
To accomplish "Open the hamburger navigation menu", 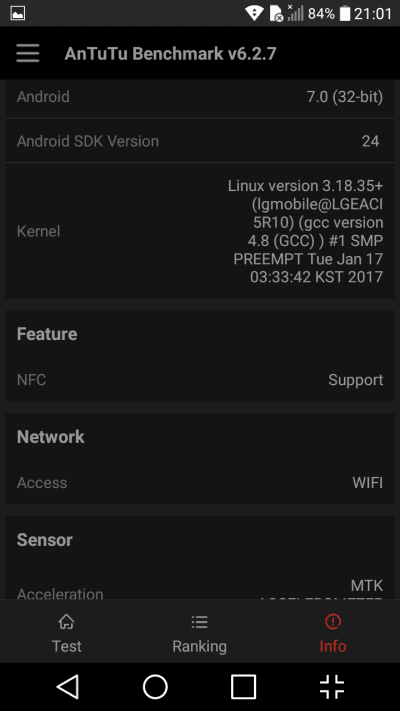I will tap(28, 54).
